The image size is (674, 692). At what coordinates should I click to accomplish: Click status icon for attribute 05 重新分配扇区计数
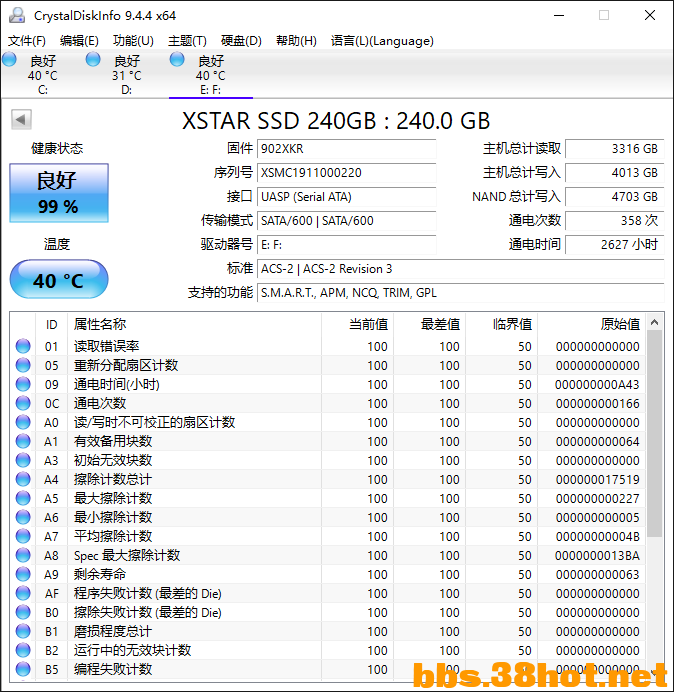click(23, 365)
